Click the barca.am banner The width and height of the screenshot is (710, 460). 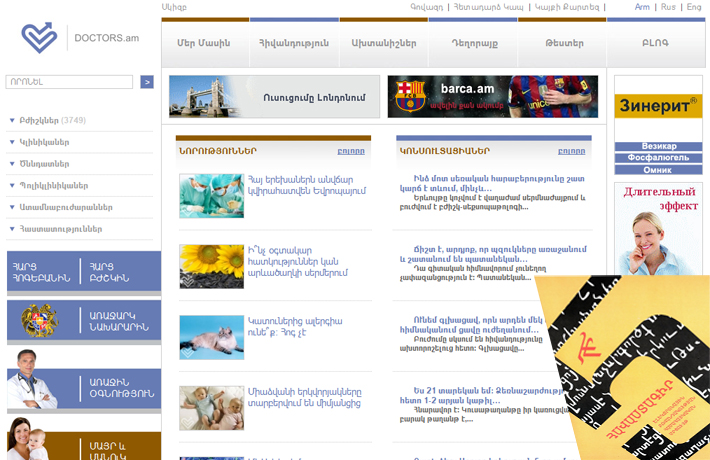(493, 96)
